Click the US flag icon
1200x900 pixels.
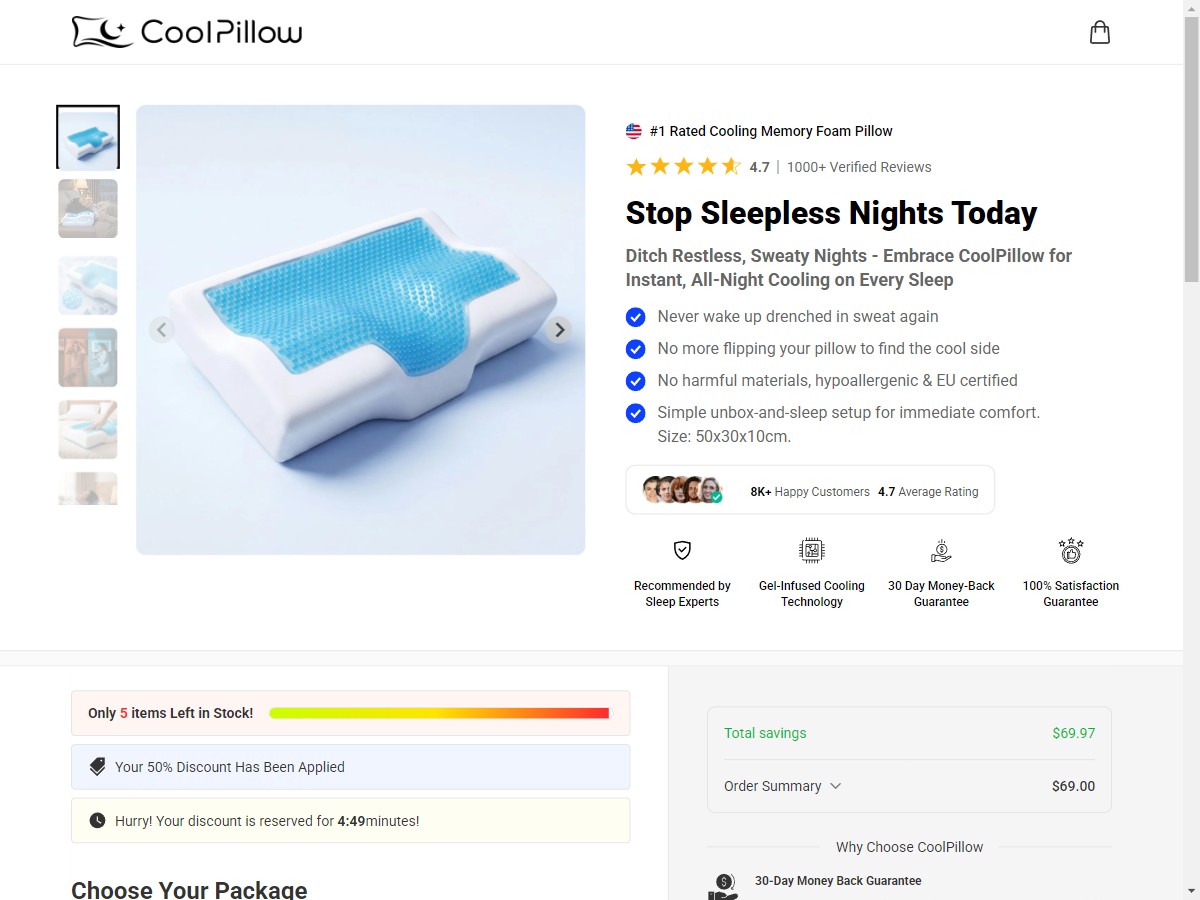pyautogui.click(x=634, y=131)
